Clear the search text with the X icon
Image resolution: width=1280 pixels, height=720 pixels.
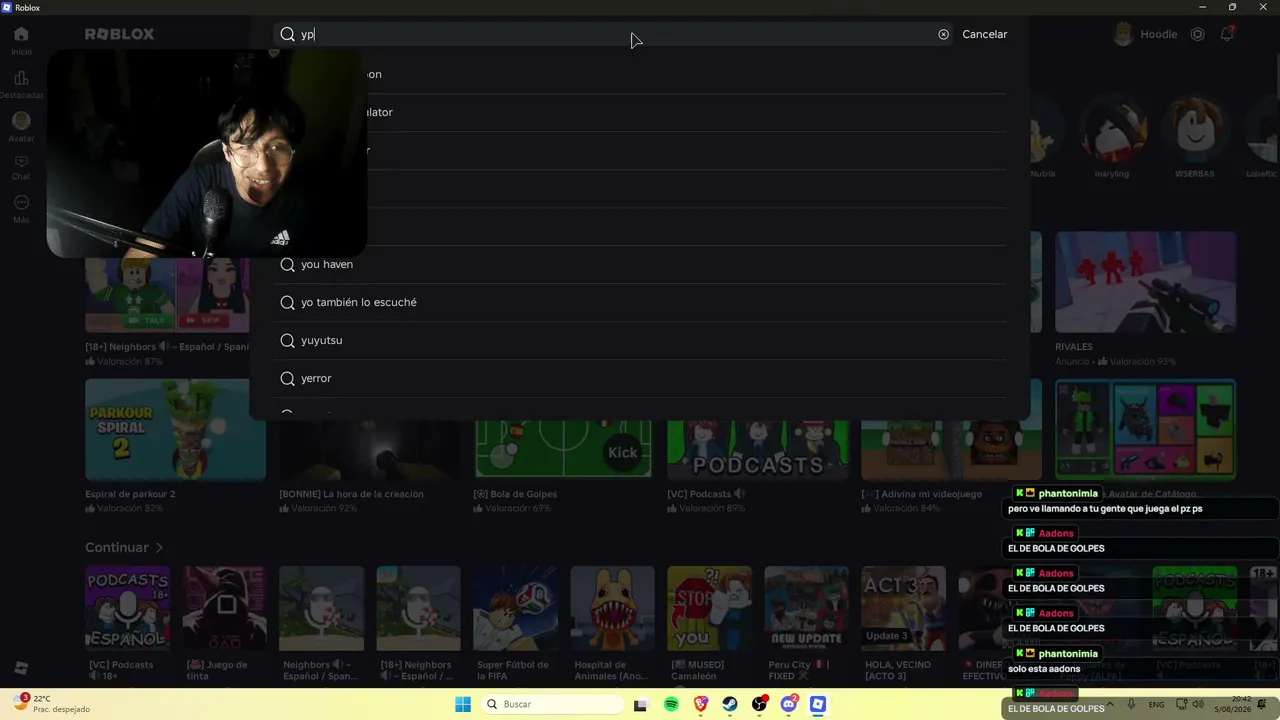943,34
